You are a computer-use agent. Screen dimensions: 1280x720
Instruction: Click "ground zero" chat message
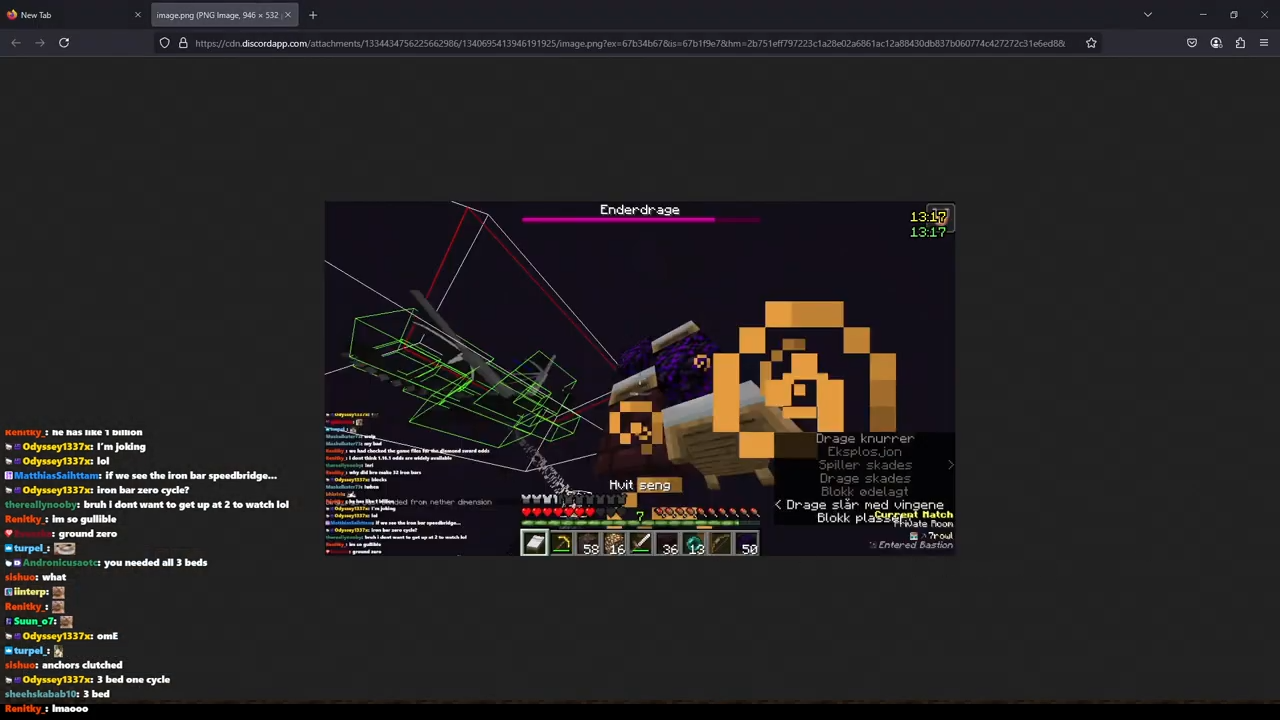tap(61, 534)
